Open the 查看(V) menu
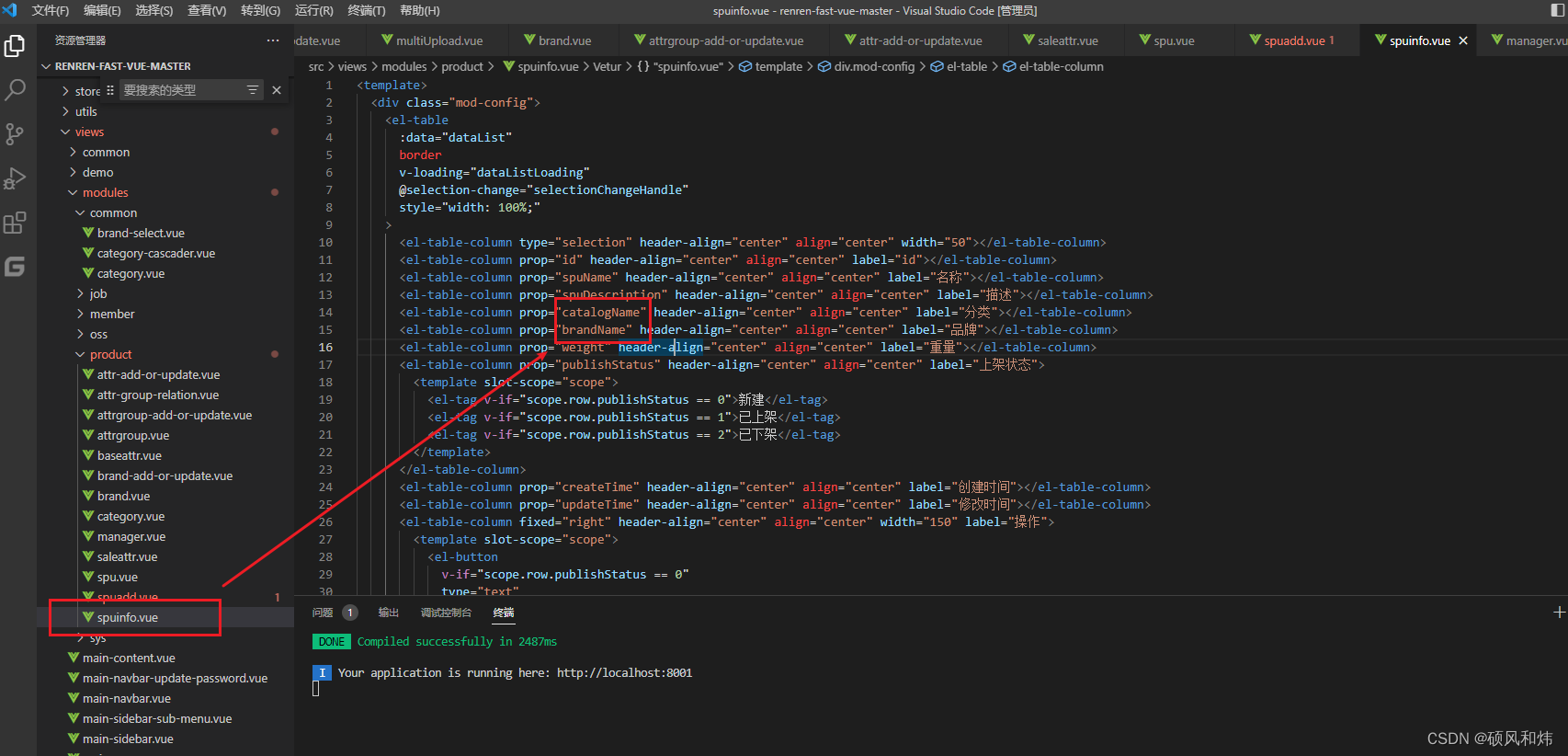The image size is (1568, 756). tap(207, 10)
